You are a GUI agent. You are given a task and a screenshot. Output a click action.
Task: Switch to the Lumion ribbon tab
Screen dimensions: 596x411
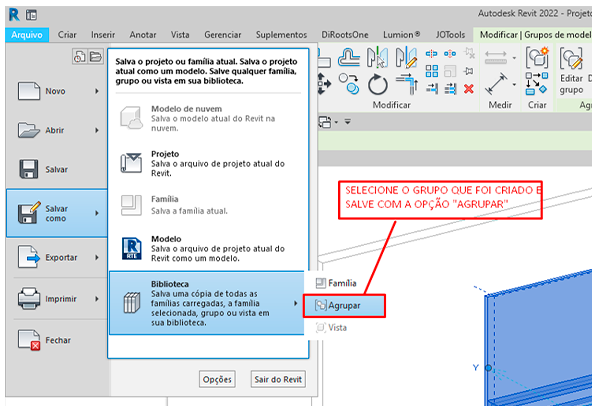(401, 35)
